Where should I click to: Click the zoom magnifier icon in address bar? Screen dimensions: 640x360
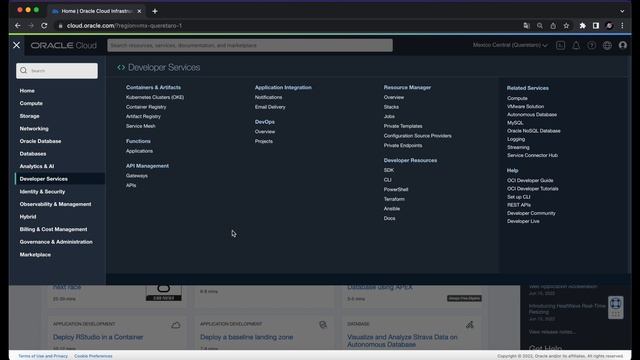tap(540, 26)
